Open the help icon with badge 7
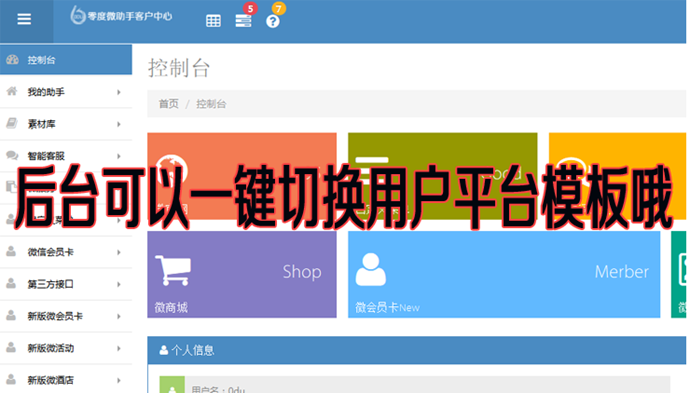This screenshot has width=690, height=393. (272, 21)
